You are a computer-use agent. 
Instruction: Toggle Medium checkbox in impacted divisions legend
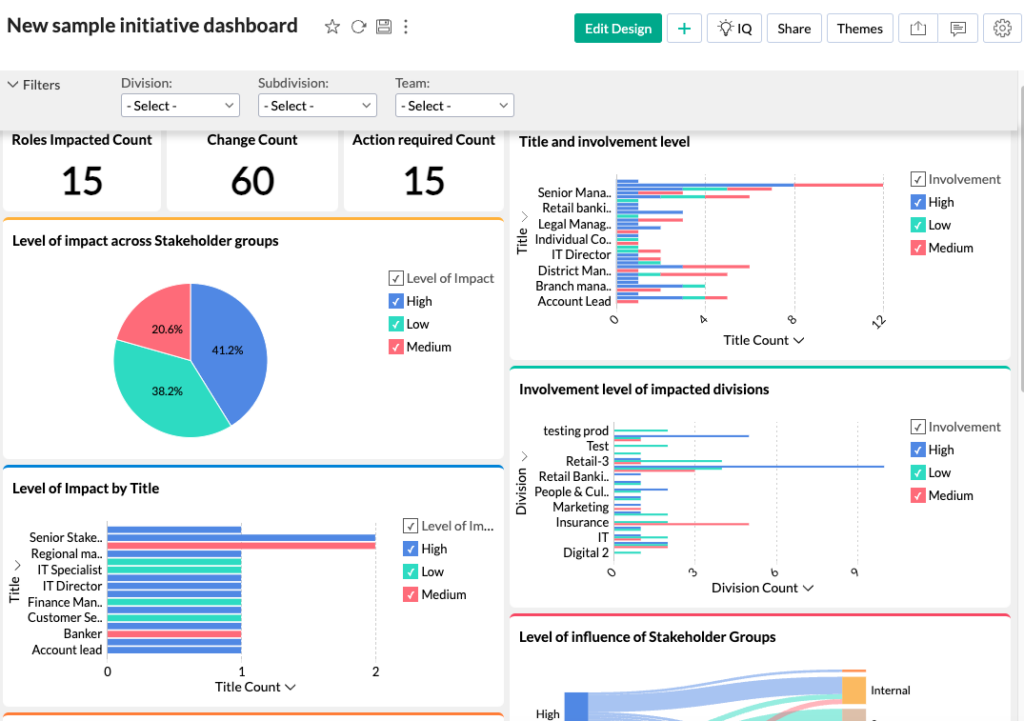[x=918, y=495]
